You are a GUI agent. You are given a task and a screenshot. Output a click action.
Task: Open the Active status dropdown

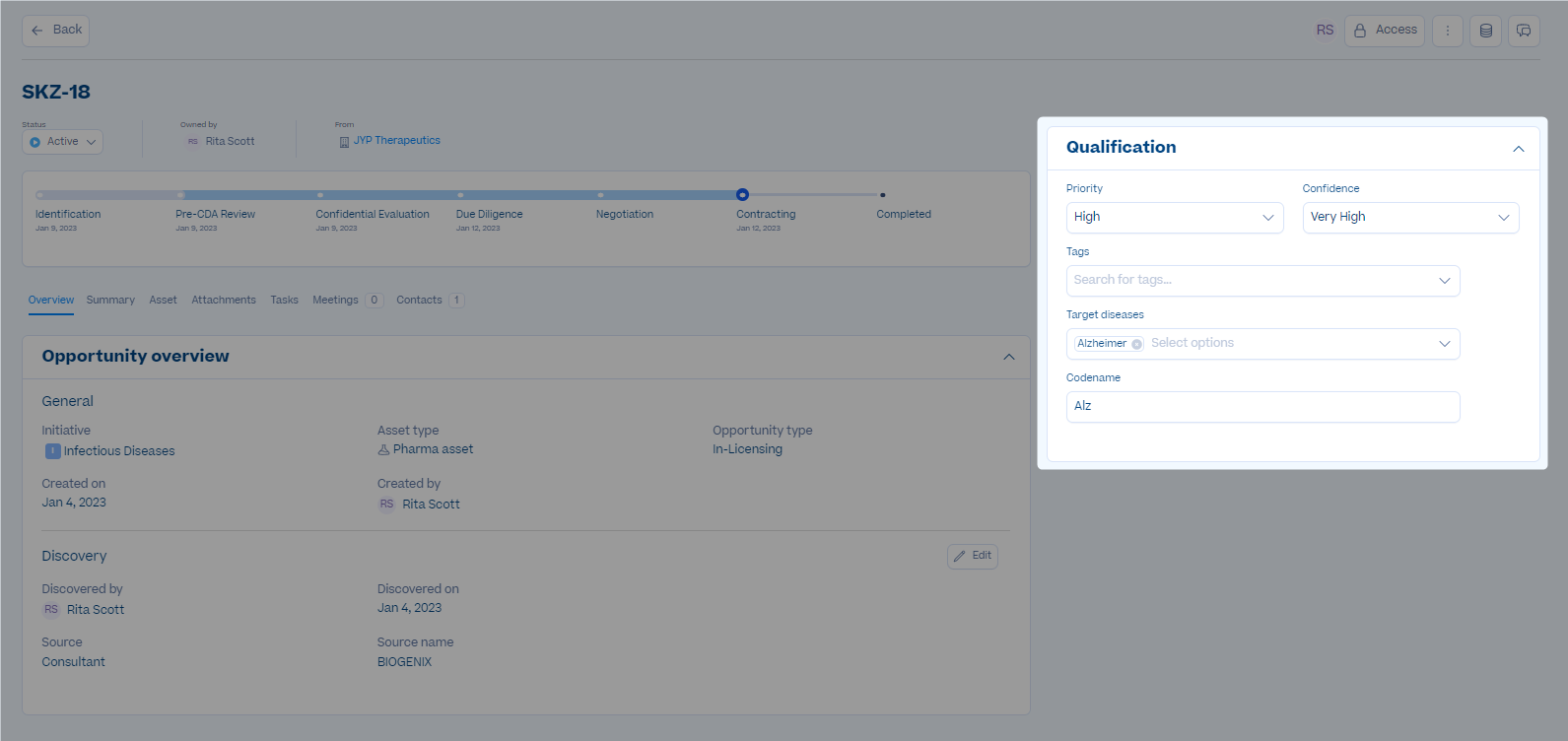pos(63,142)
